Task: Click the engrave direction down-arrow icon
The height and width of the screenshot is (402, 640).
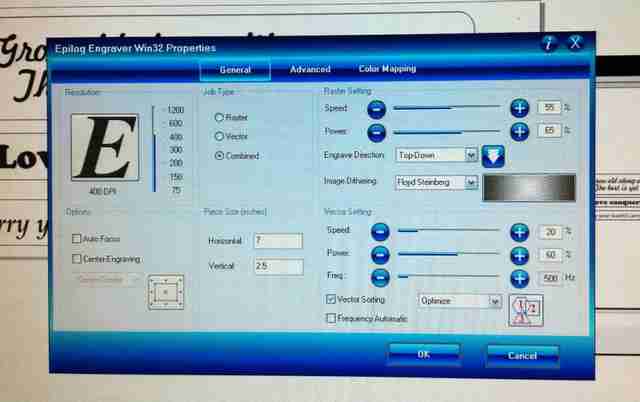Action: [493, 156]
